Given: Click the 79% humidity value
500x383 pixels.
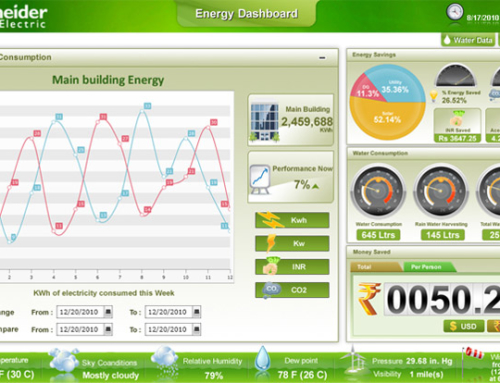Looking at the screenshot, I should 214,376.
